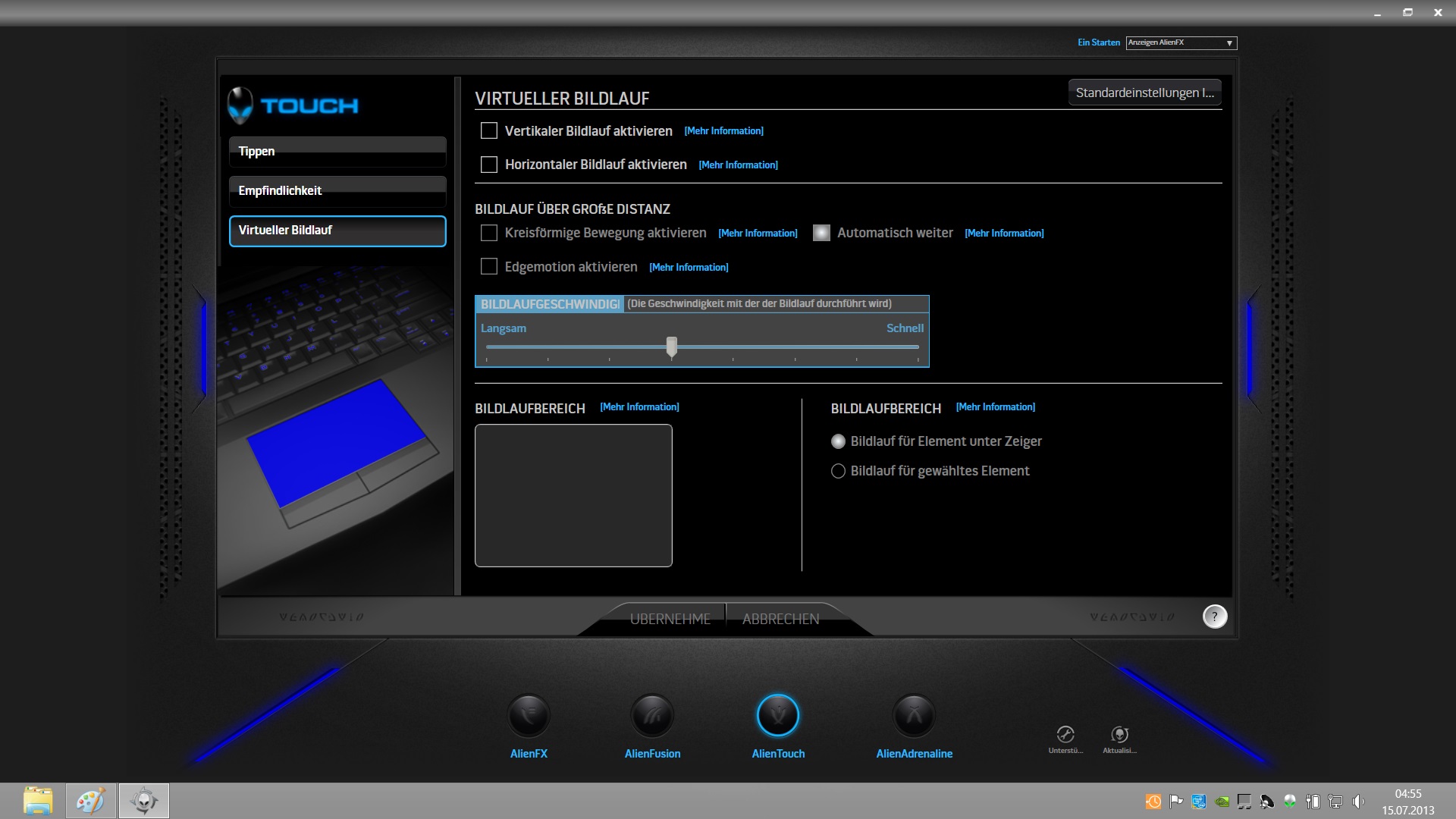Open the AlienFusion module icon
The width and height of the screenshot is (1456, 819).
click(652, 716)
